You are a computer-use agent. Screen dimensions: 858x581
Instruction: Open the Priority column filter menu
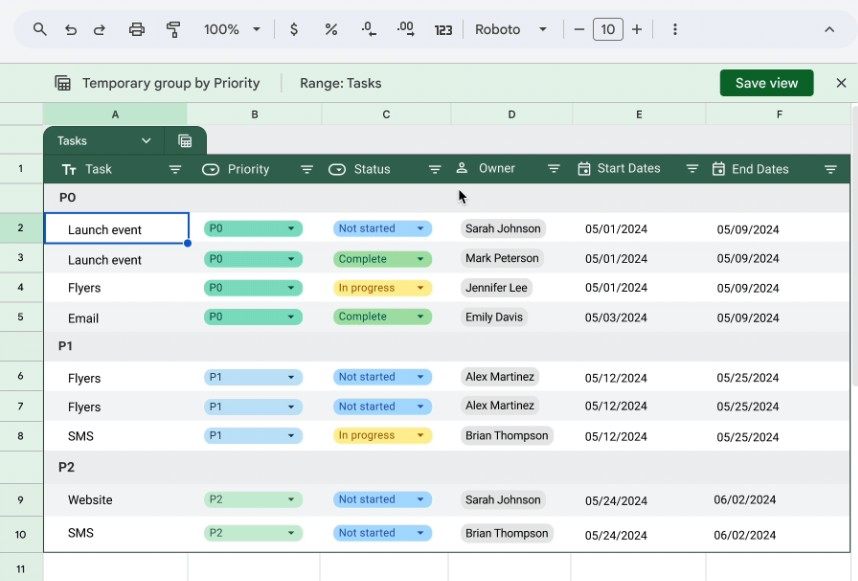coord(307,170)
